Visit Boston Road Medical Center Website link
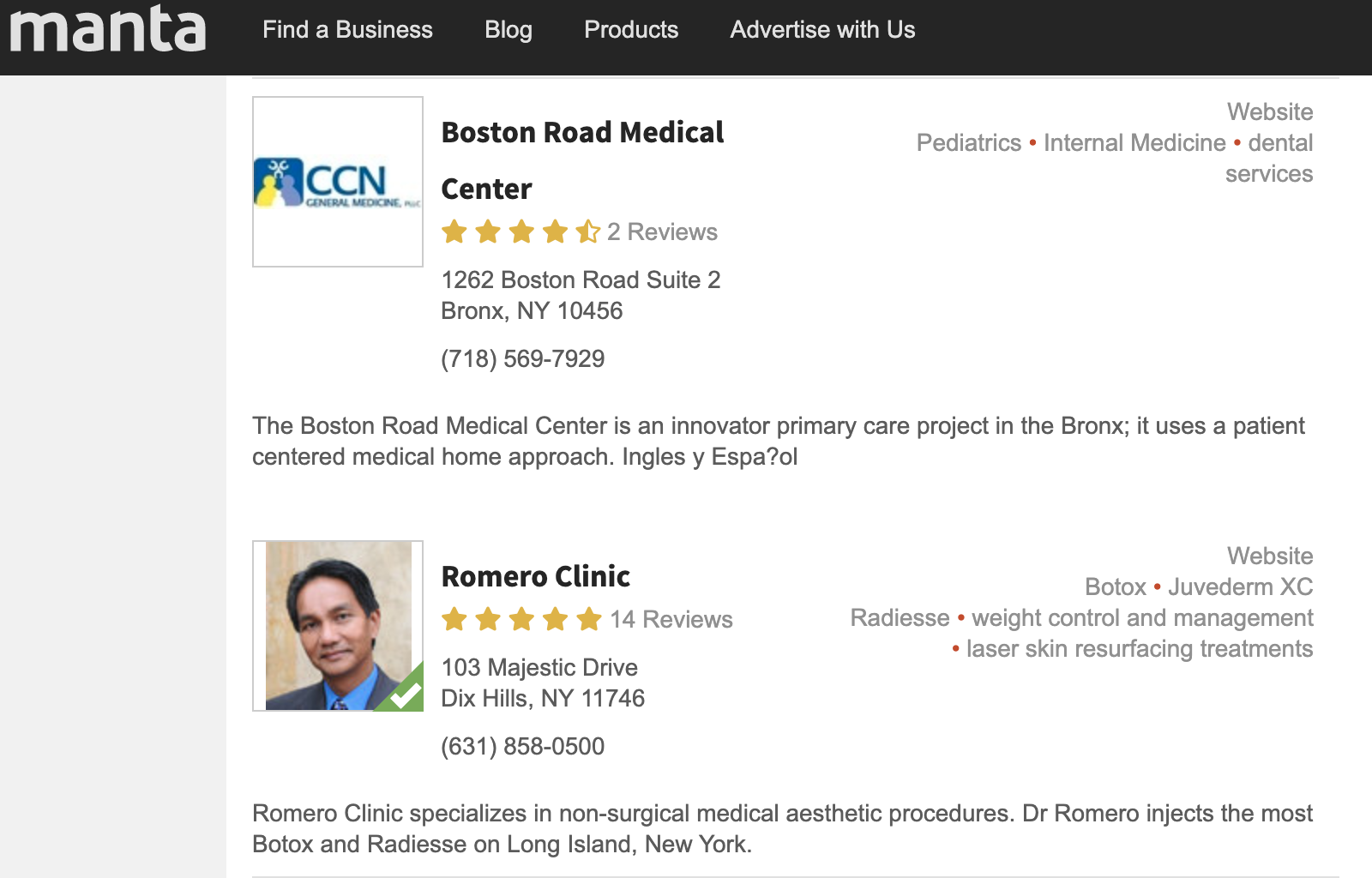This screenshot has width=1372, height=878. [1270, 111]
